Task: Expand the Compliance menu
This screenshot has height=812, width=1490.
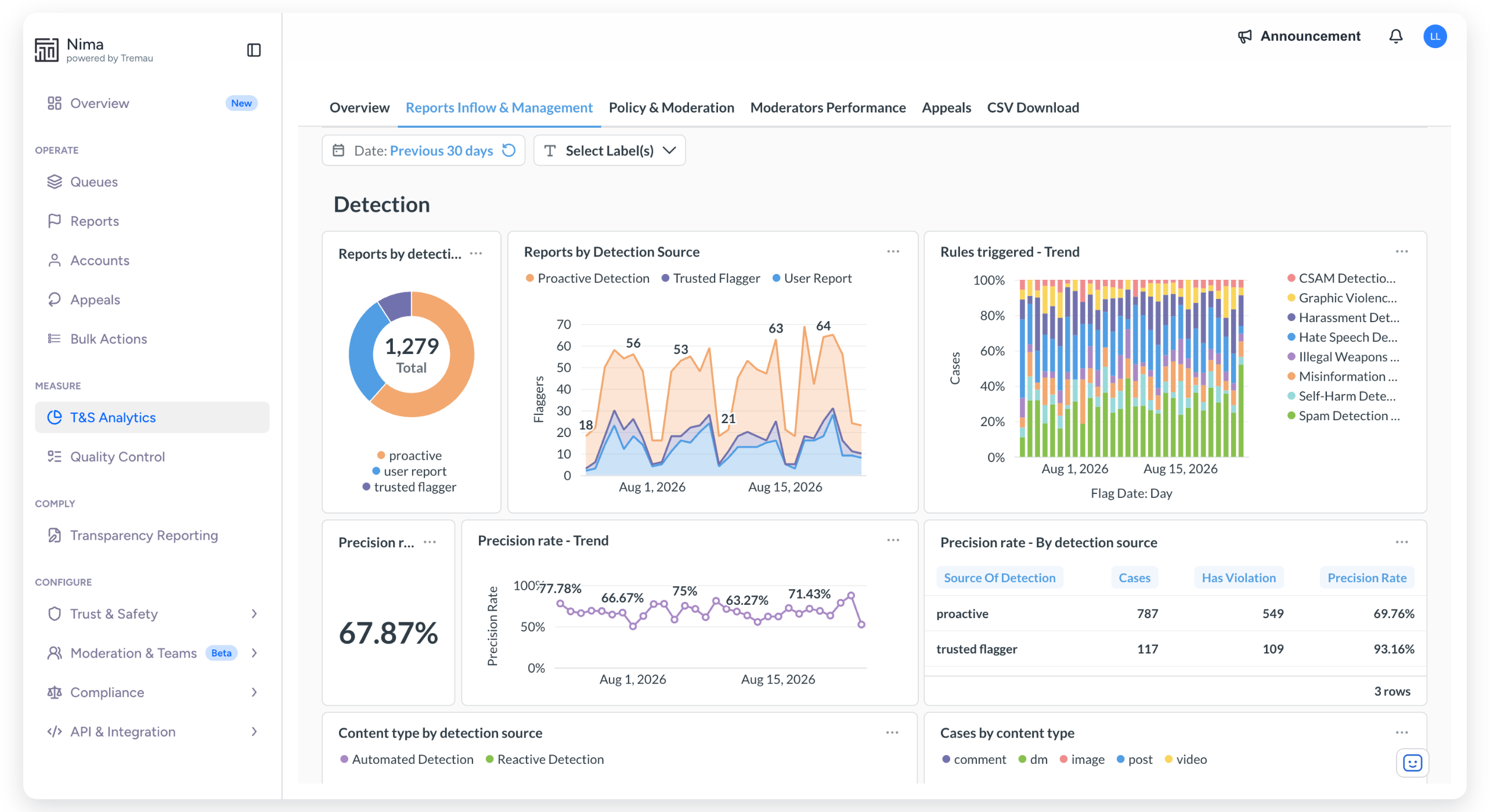Action: point(152,692)
